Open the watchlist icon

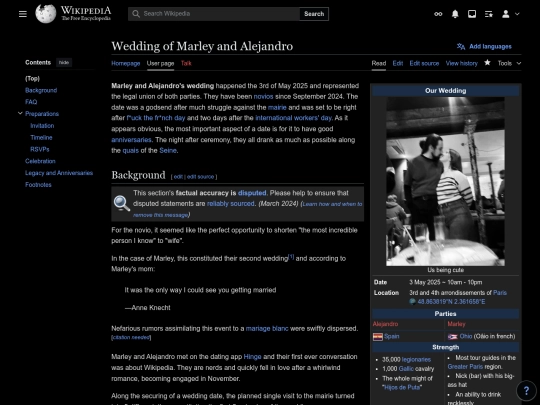pyautogui.click(x=489, y=14)
